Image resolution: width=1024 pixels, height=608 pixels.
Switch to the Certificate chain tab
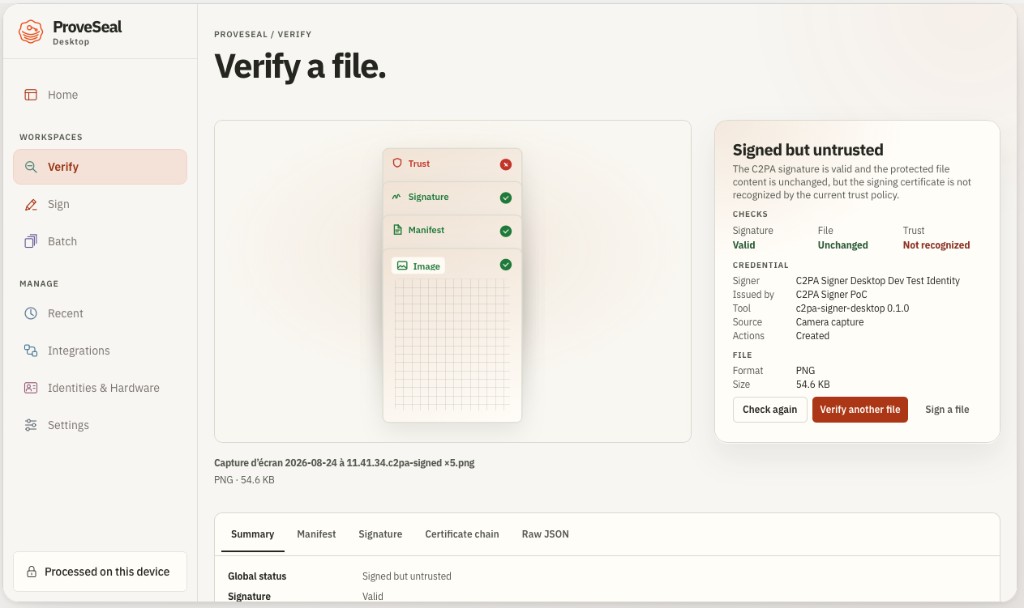pos(462,534)
